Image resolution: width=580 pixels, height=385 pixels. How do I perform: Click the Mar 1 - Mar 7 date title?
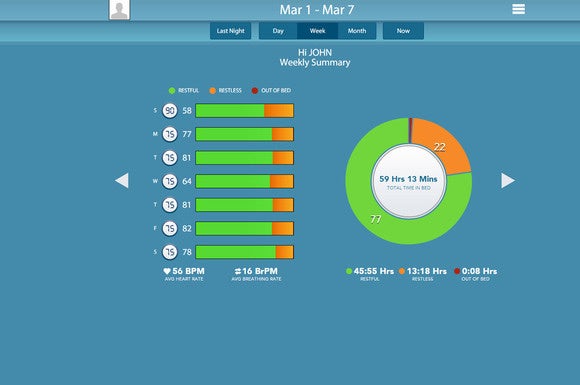(317, 10)
